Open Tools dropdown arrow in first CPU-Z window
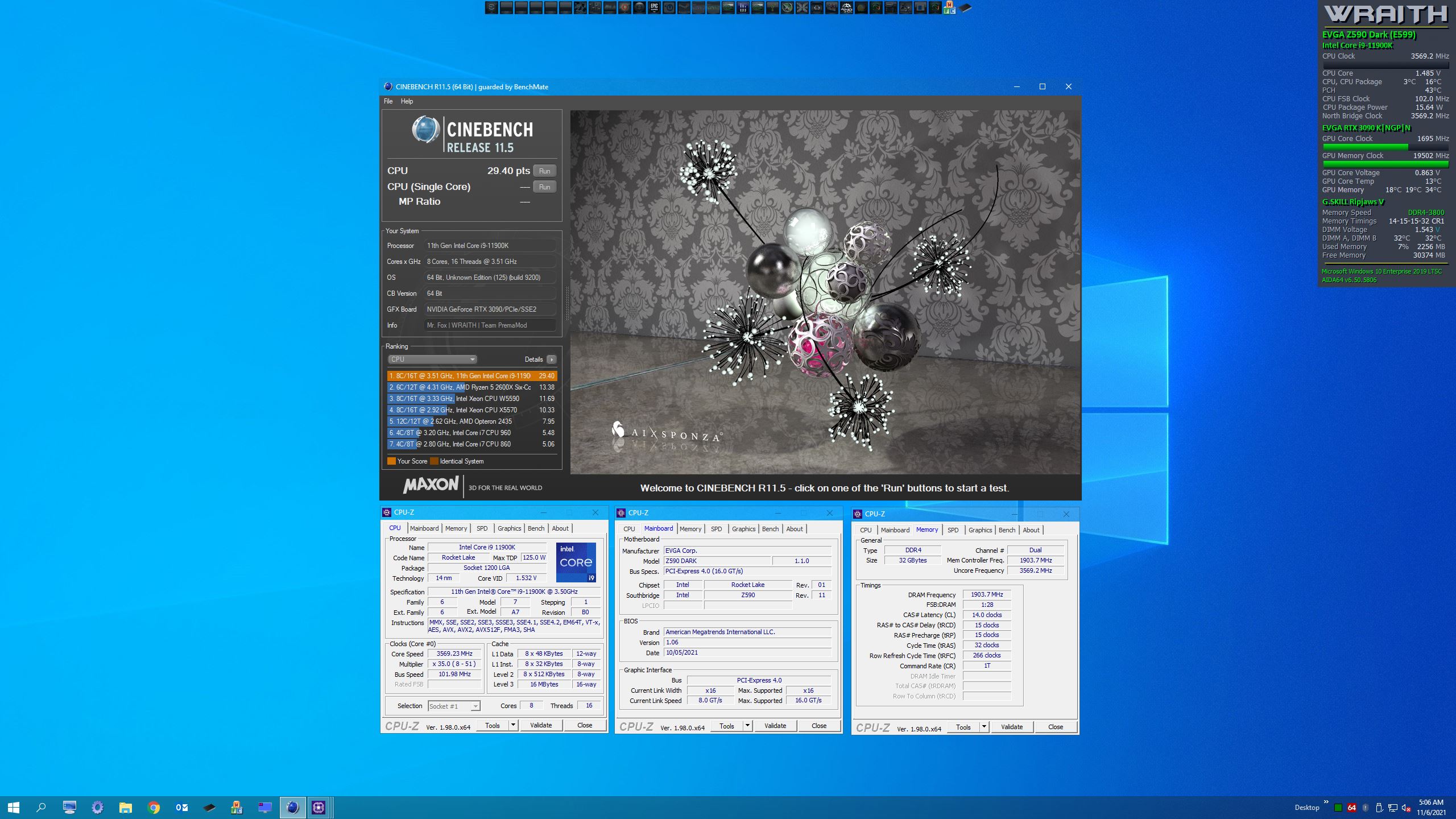Screen dimensions: 1456x819 513,725
